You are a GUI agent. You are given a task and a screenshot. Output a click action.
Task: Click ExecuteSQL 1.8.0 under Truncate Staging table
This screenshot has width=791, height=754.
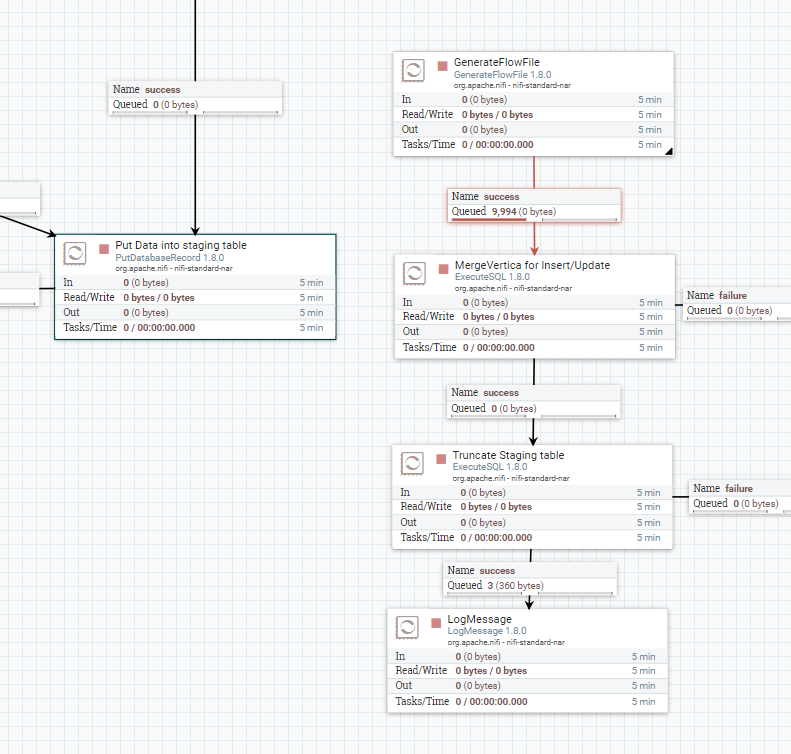(490, 467)
